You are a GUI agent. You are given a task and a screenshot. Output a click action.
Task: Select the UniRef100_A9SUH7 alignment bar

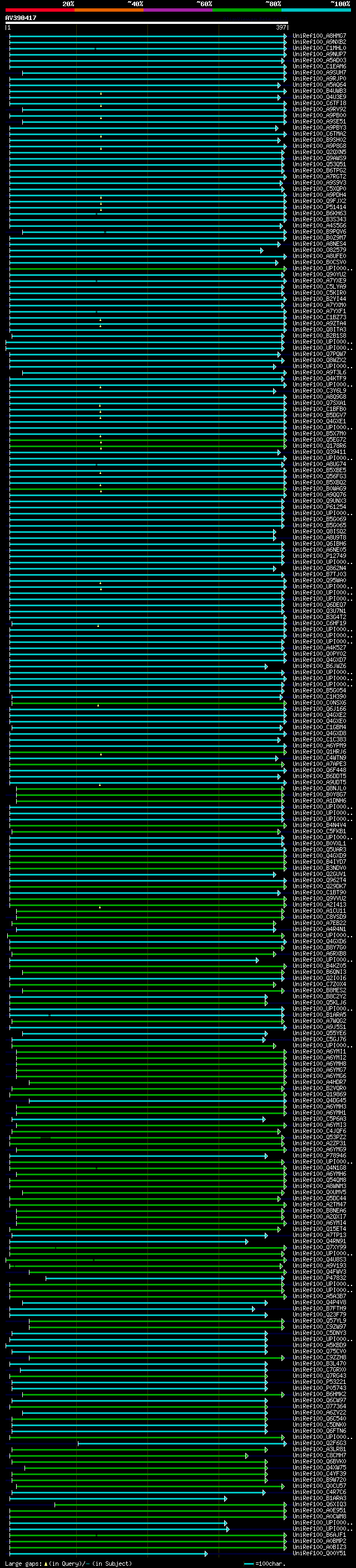(x=154, y=72)
